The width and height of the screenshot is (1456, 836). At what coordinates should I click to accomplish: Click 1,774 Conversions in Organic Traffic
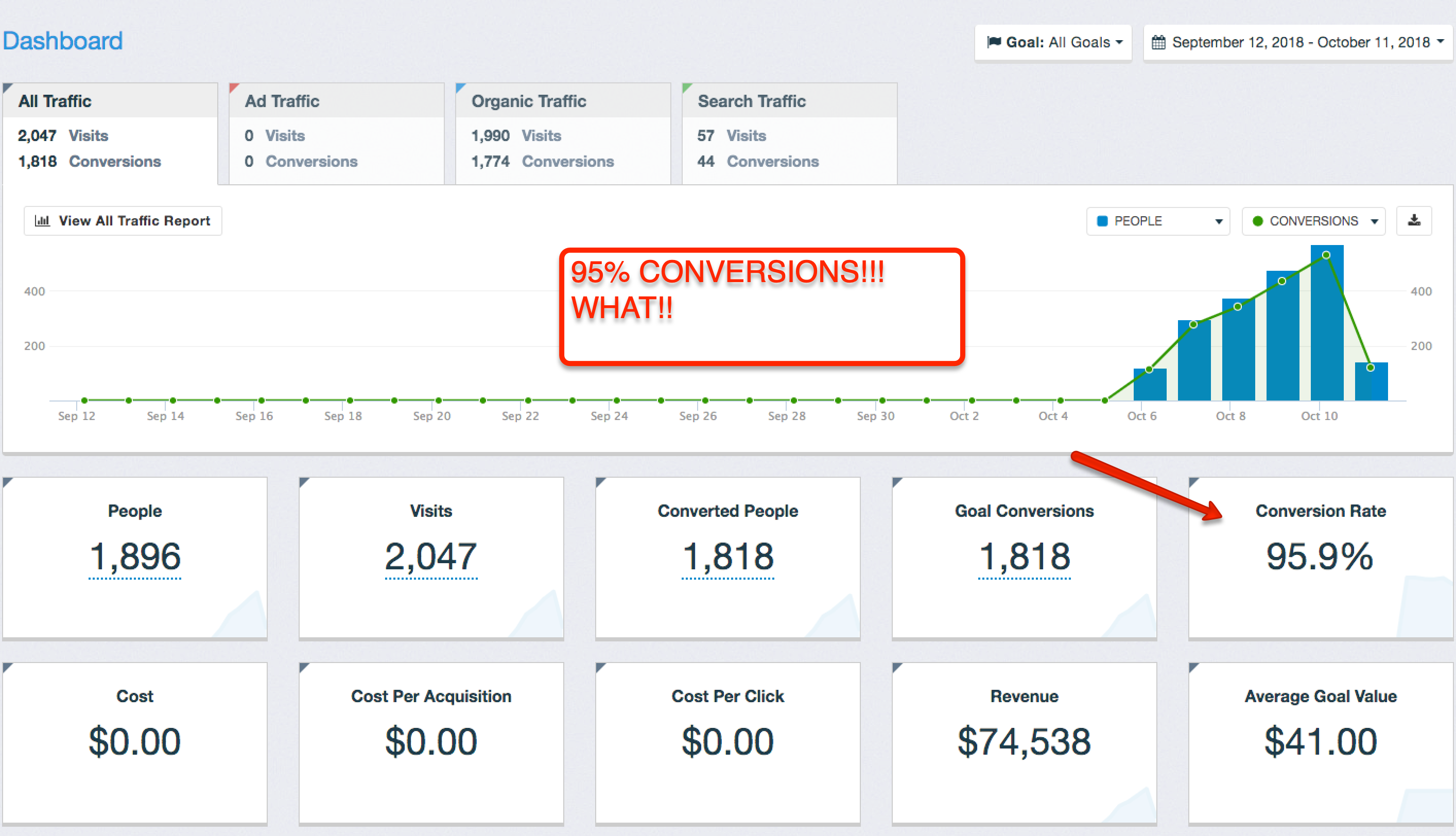click(543, 161)
